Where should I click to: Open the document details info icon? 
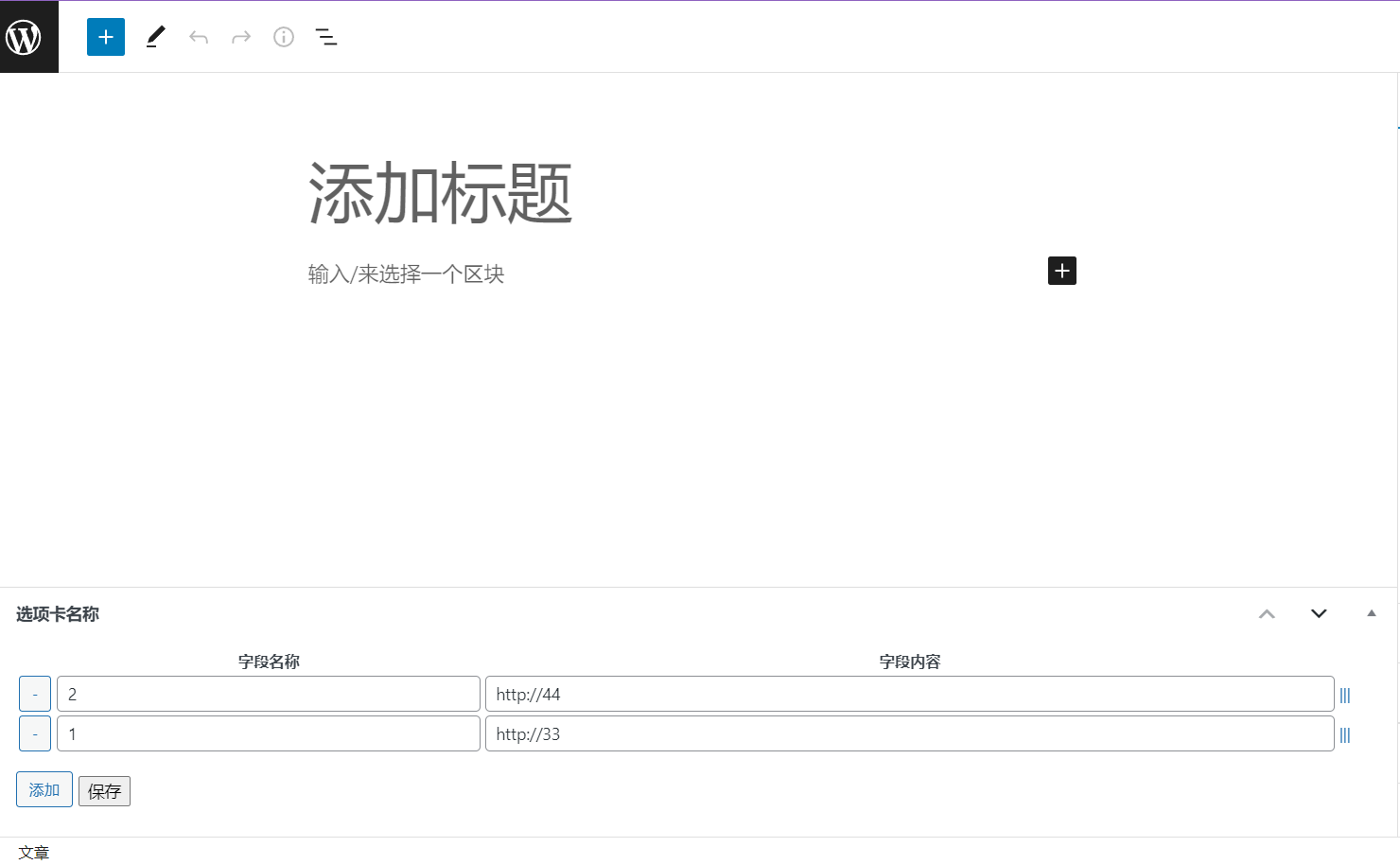[284, 37]
